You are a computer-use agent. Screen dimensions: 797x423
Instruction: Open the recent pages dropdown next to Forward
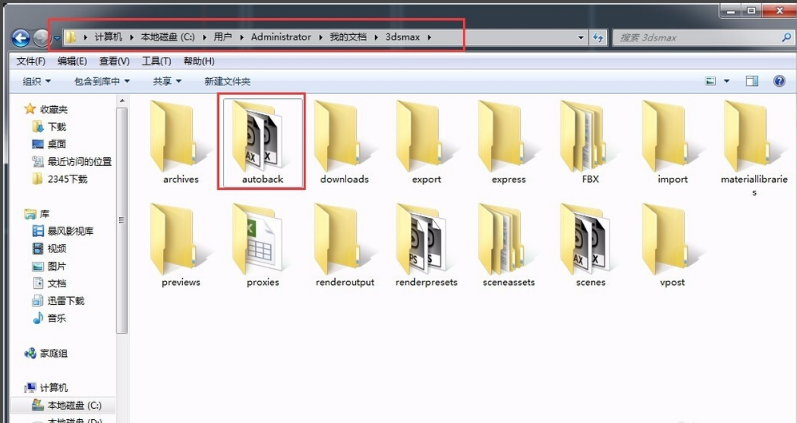click(x=57, y=38)
